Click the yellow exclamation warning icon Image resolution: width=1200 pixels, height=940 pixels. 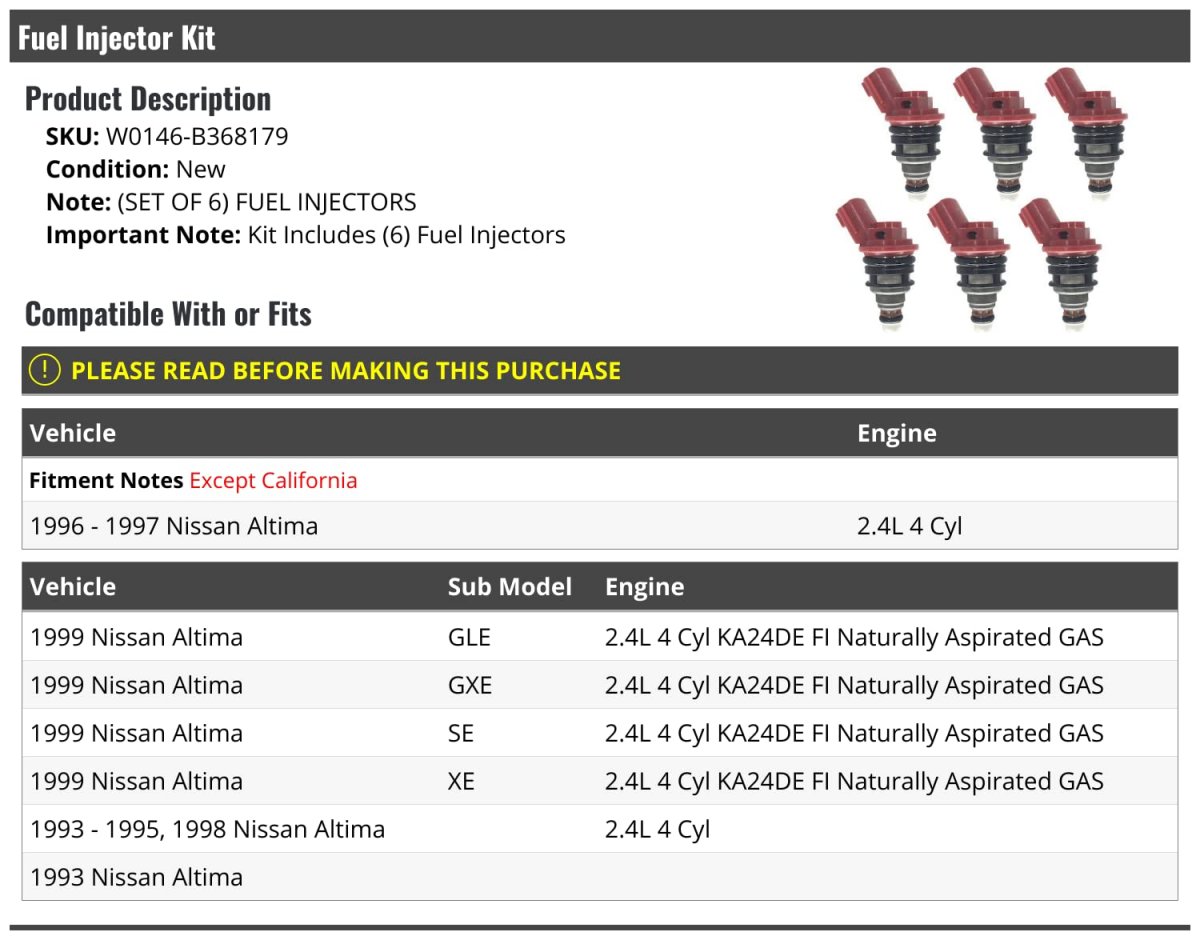point(45,370)
